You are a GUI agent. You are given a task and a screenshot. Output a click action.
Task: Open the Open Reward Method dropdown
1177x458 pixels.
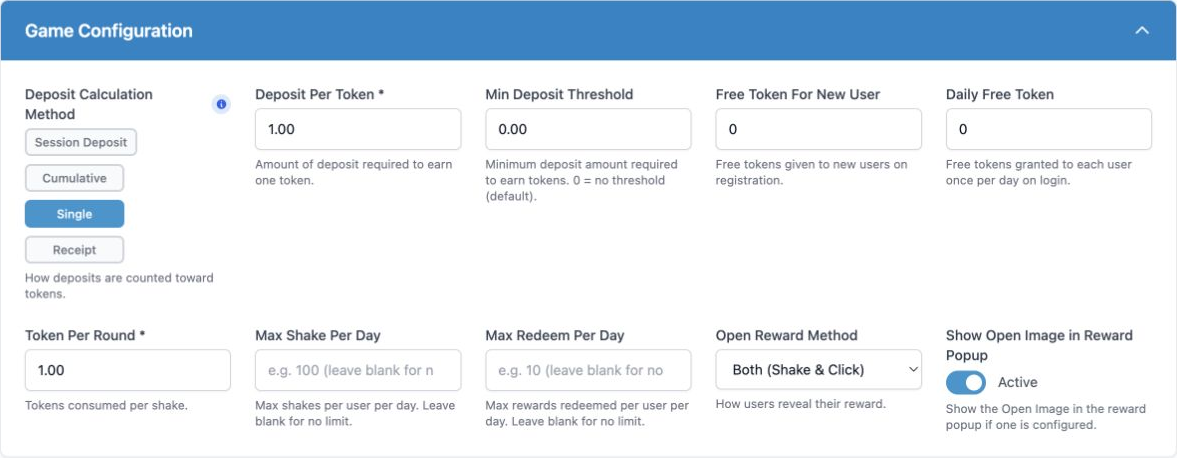pyautogui.click(x=818, y=369)
